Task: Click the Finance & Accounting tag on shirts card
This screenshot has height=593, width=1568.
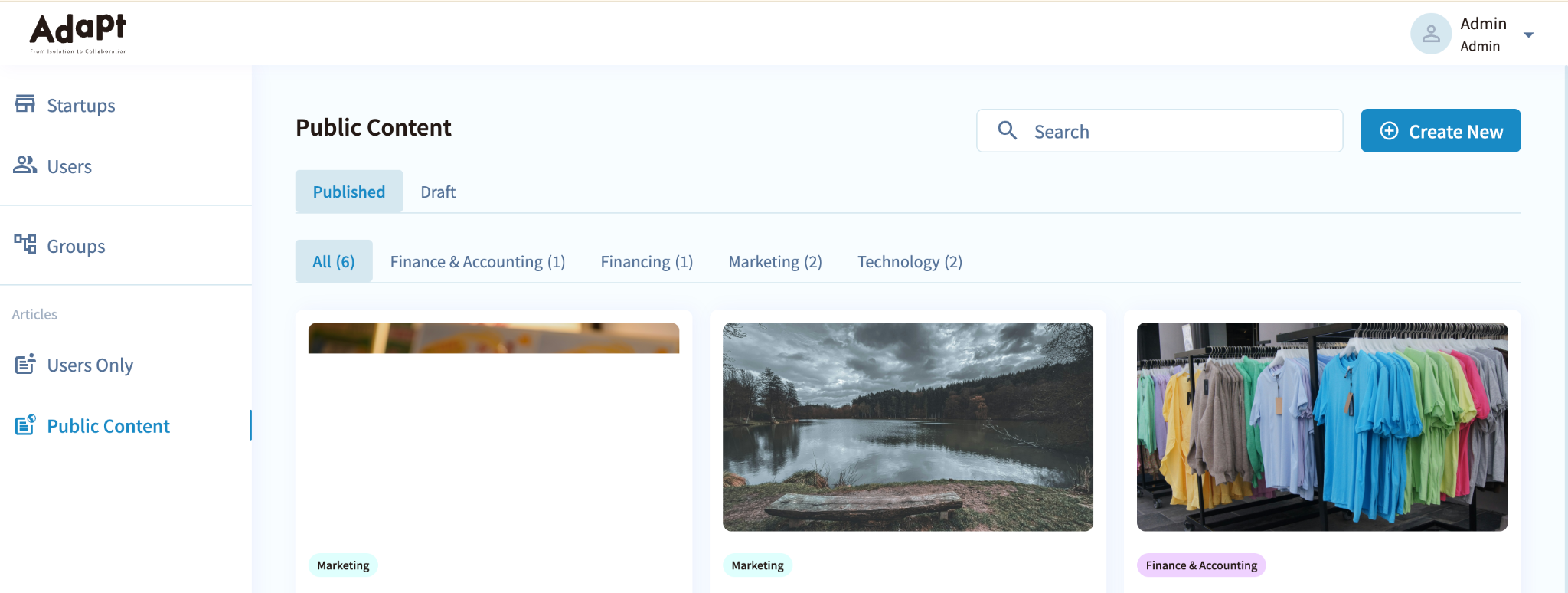Action: click(x=1201, y=565)
